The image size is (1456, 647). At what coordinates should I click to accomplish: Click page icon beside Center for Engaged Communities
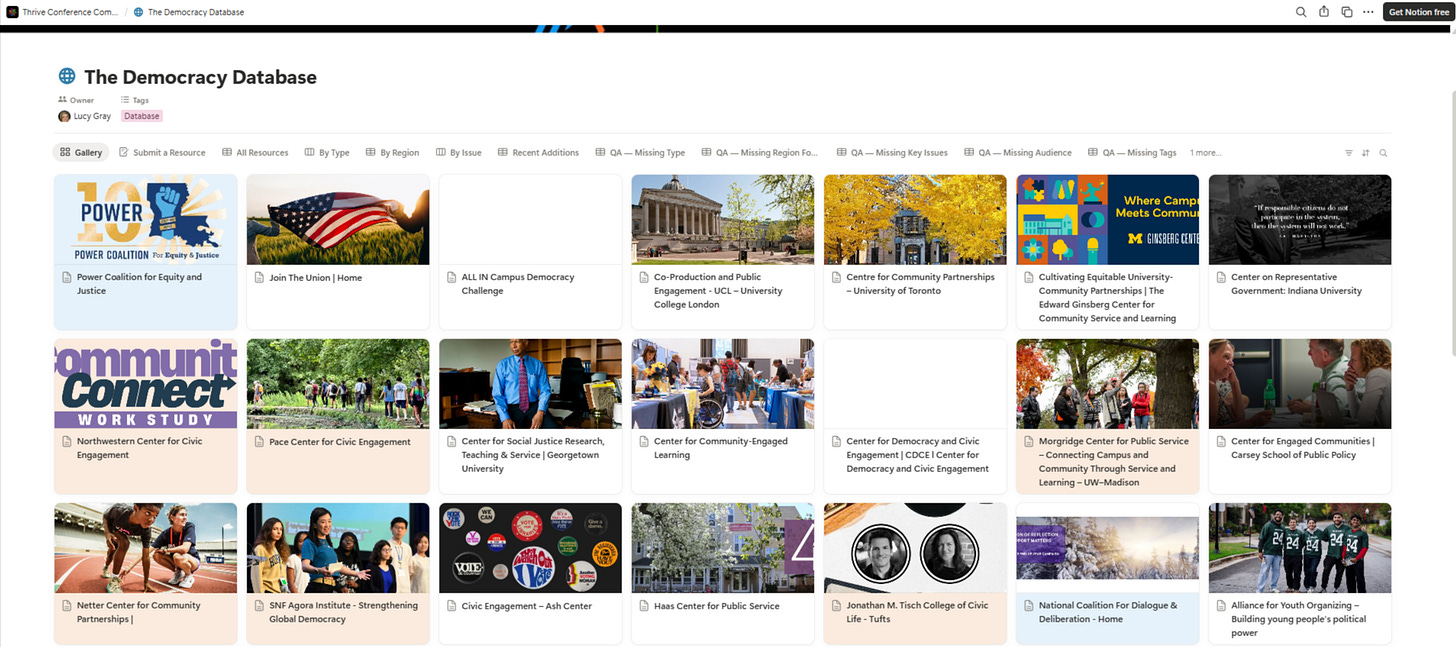coord(1222,442)
